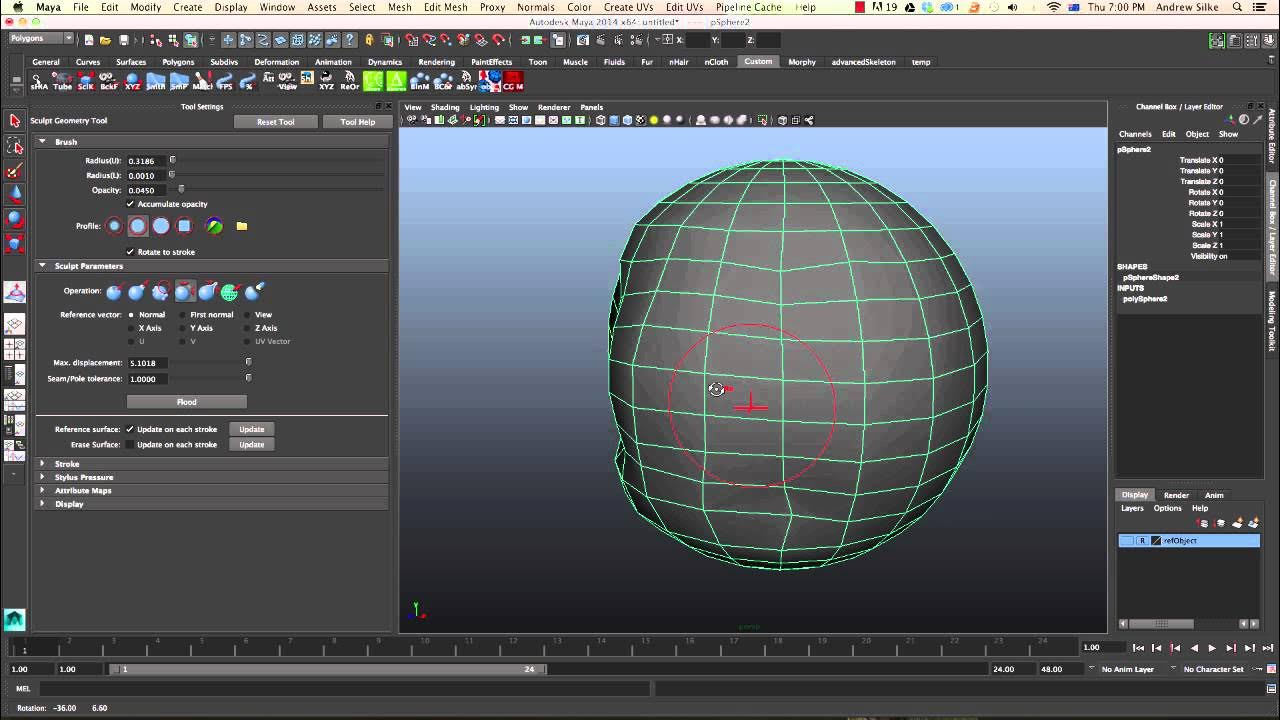Open the Edit Mesh menu
Image resolution: width=1280 pixels, height=720 pixels.
click(445, 7)
